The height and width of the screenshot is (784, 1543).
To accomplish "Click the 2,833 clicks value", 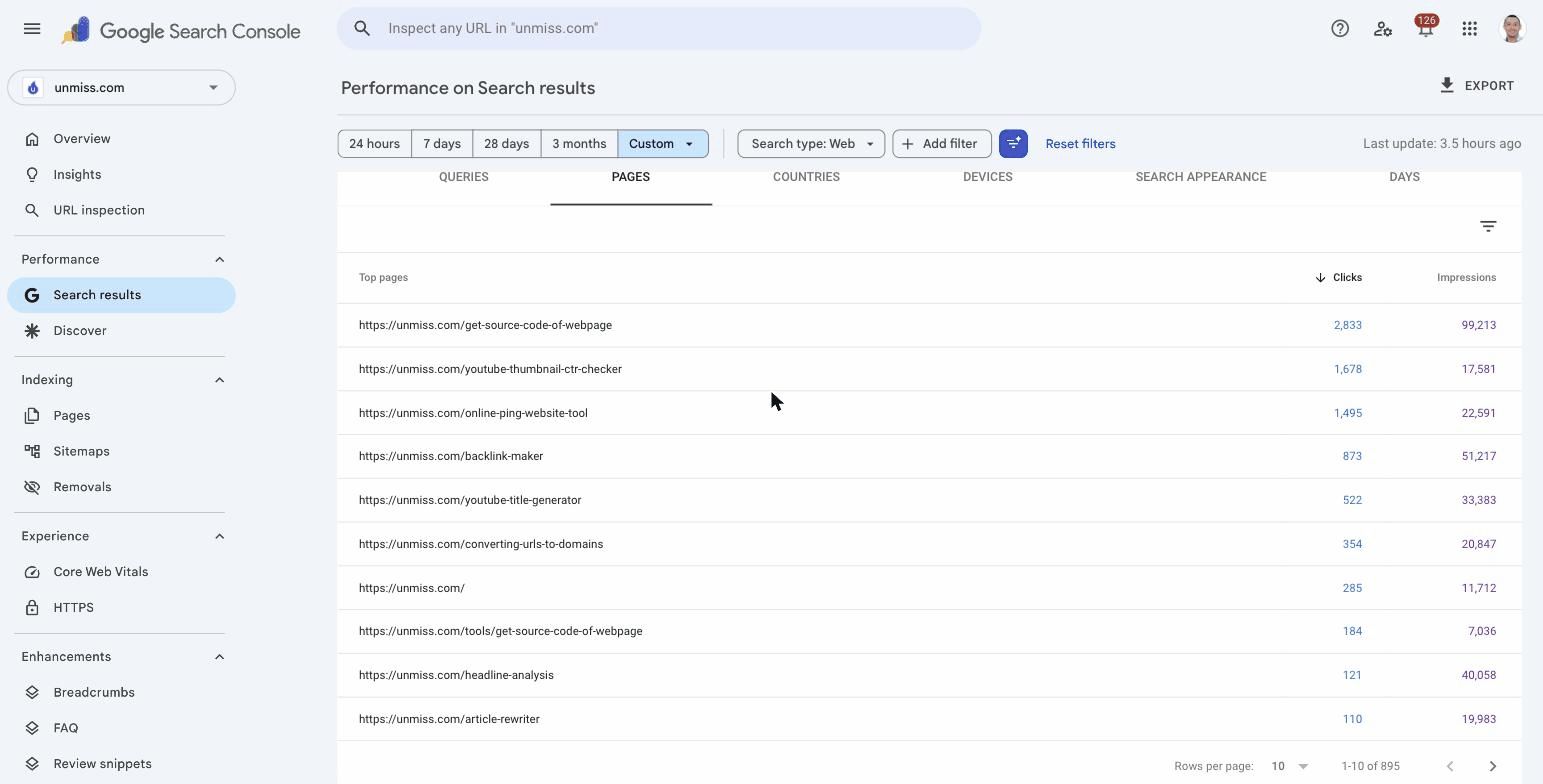I will pyautogui.click(x=1347, y=326).
